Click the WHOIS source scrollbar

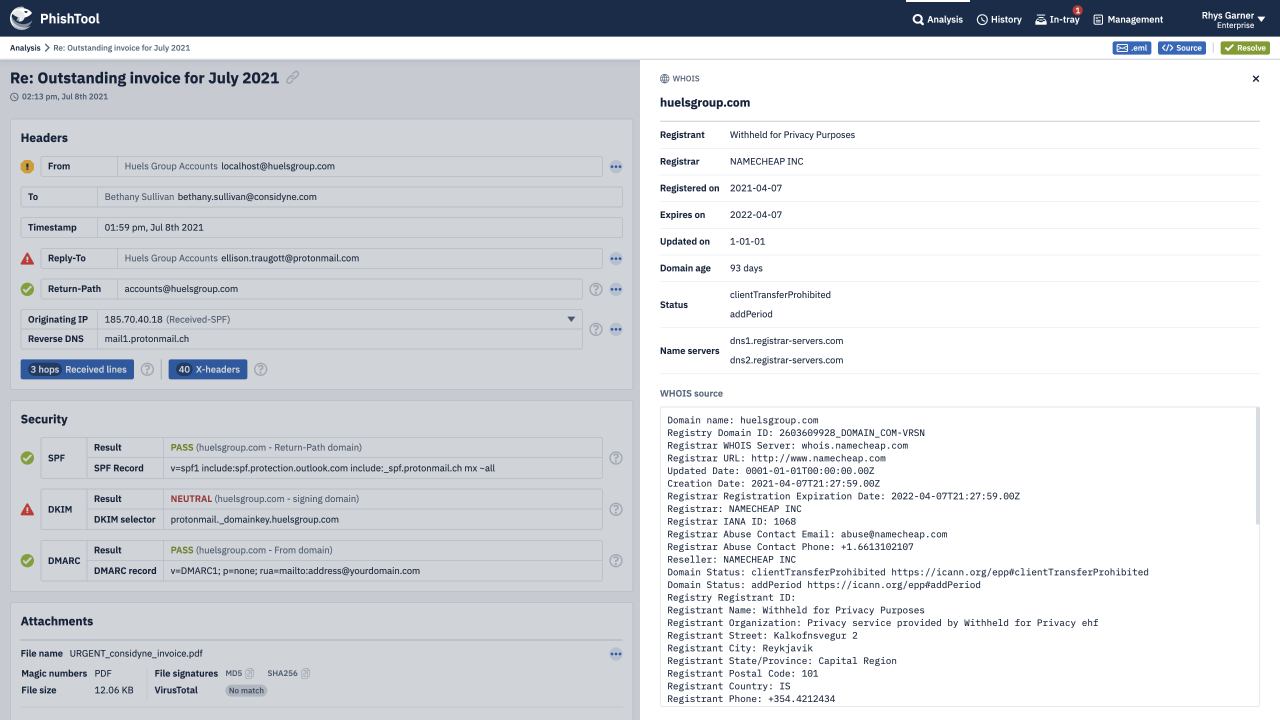coord(1256,466)
